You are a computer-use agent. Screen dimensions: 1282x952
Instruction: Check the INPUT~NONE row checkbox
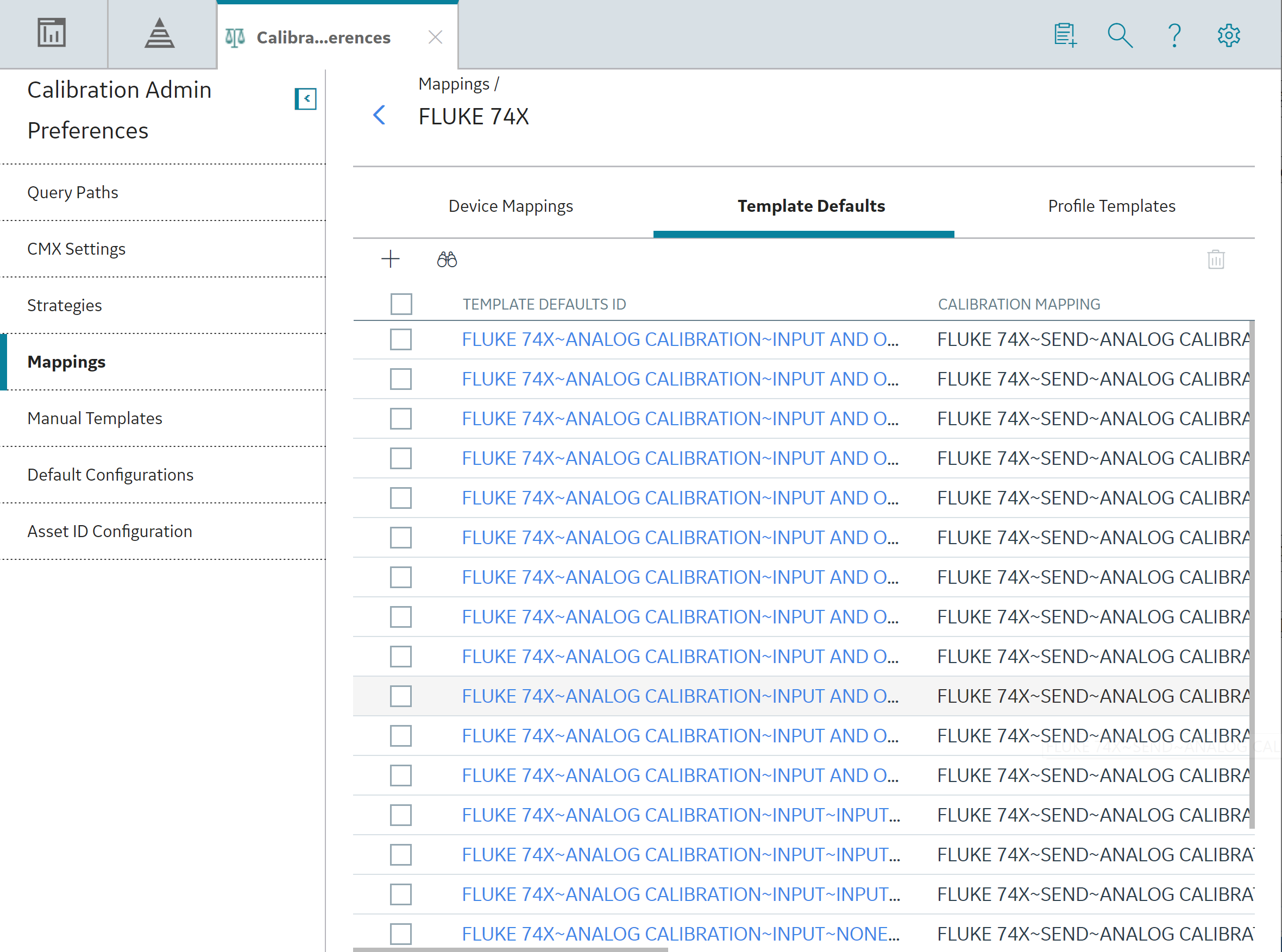click(401, 934)
